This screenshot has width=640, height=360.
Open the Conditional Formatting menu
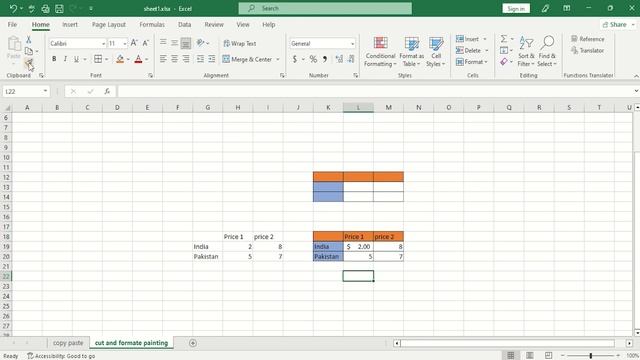tap(380, 52)
